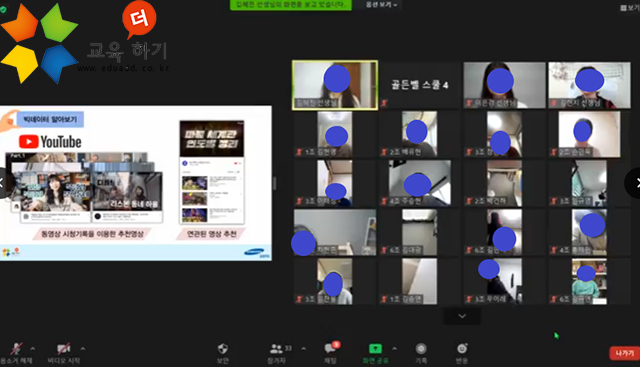Viewport: 640px width, 367px height.
Task: Open the 옵션 보기 dropdown at top
Action: pos(381,4)
